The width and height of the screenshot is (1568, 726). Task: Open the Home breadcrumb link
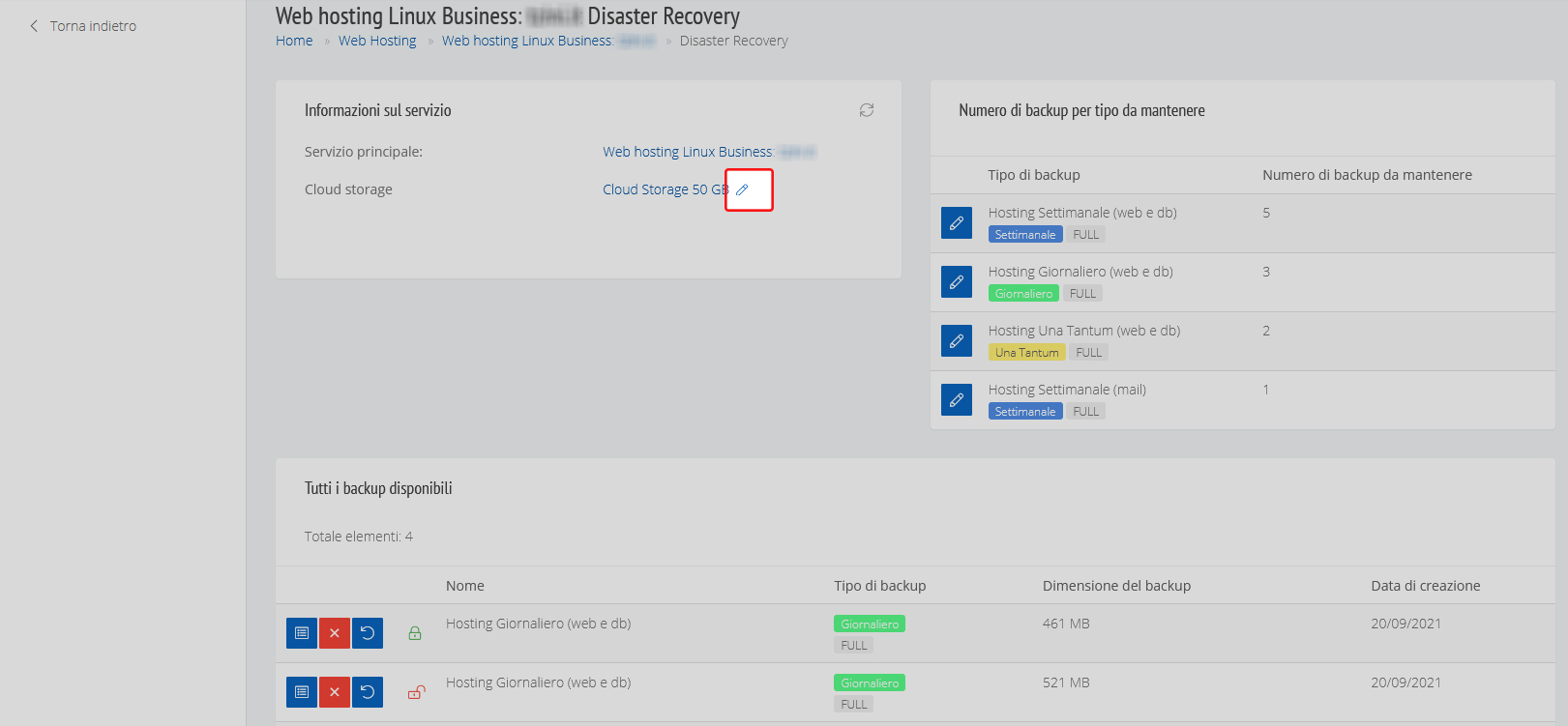point(294,41)
